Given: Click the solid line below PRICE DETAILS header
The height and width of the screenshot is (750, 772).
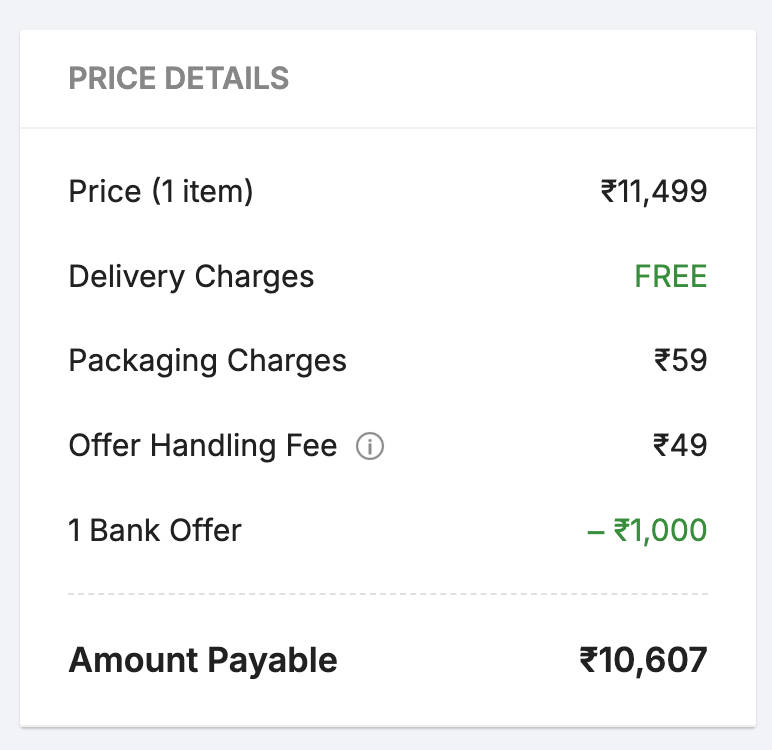Looking at the screenshot, I should [388, 128].
